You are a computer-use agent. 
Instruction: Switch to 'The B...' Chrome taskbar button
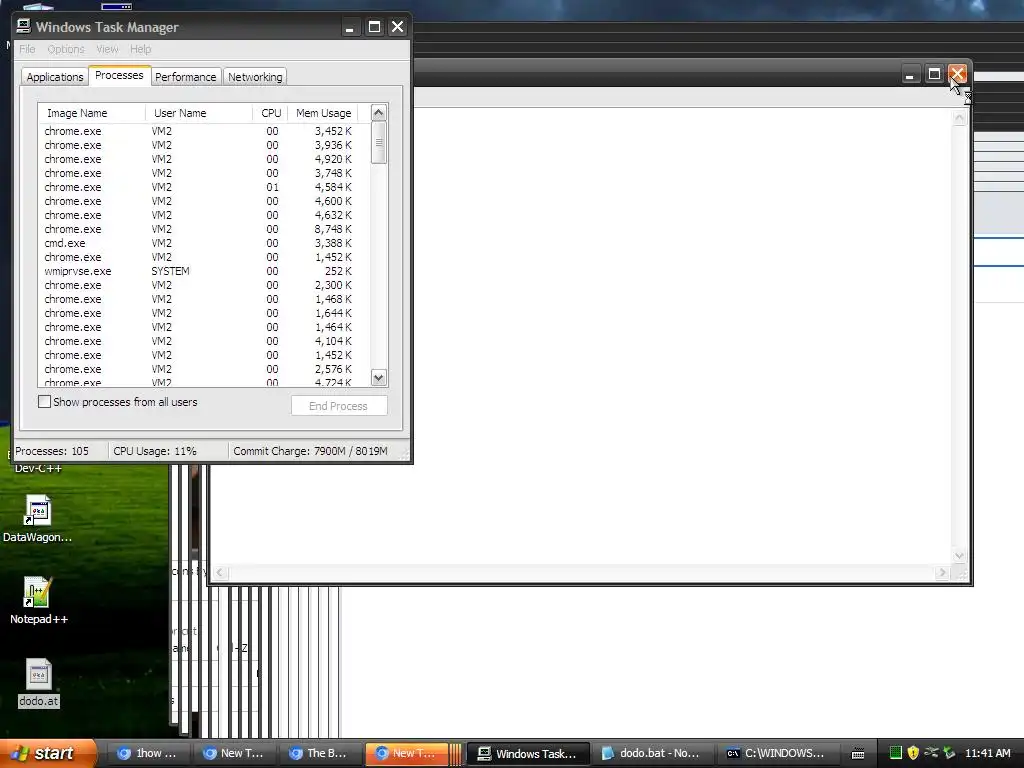coord(317,753)
